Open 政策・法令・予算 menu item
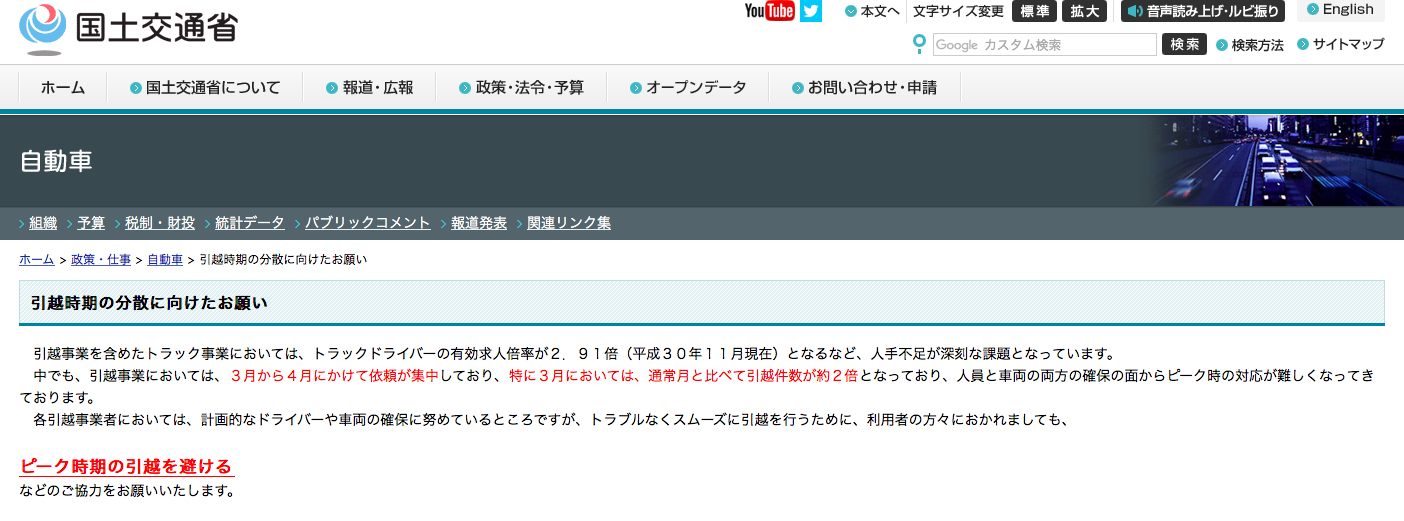 [521, 88]
